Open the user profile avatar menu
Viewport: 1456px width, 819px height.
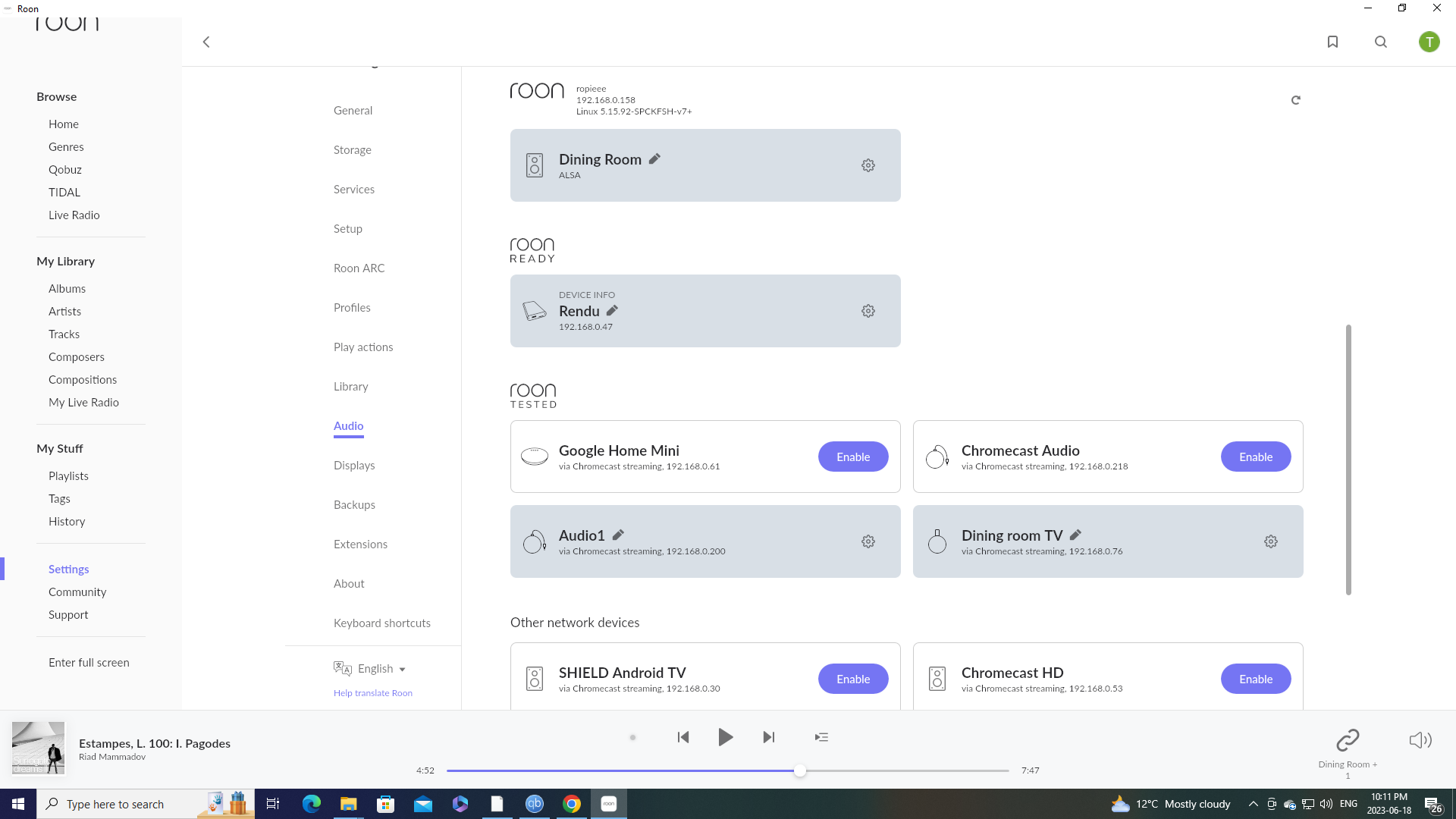1429,42
